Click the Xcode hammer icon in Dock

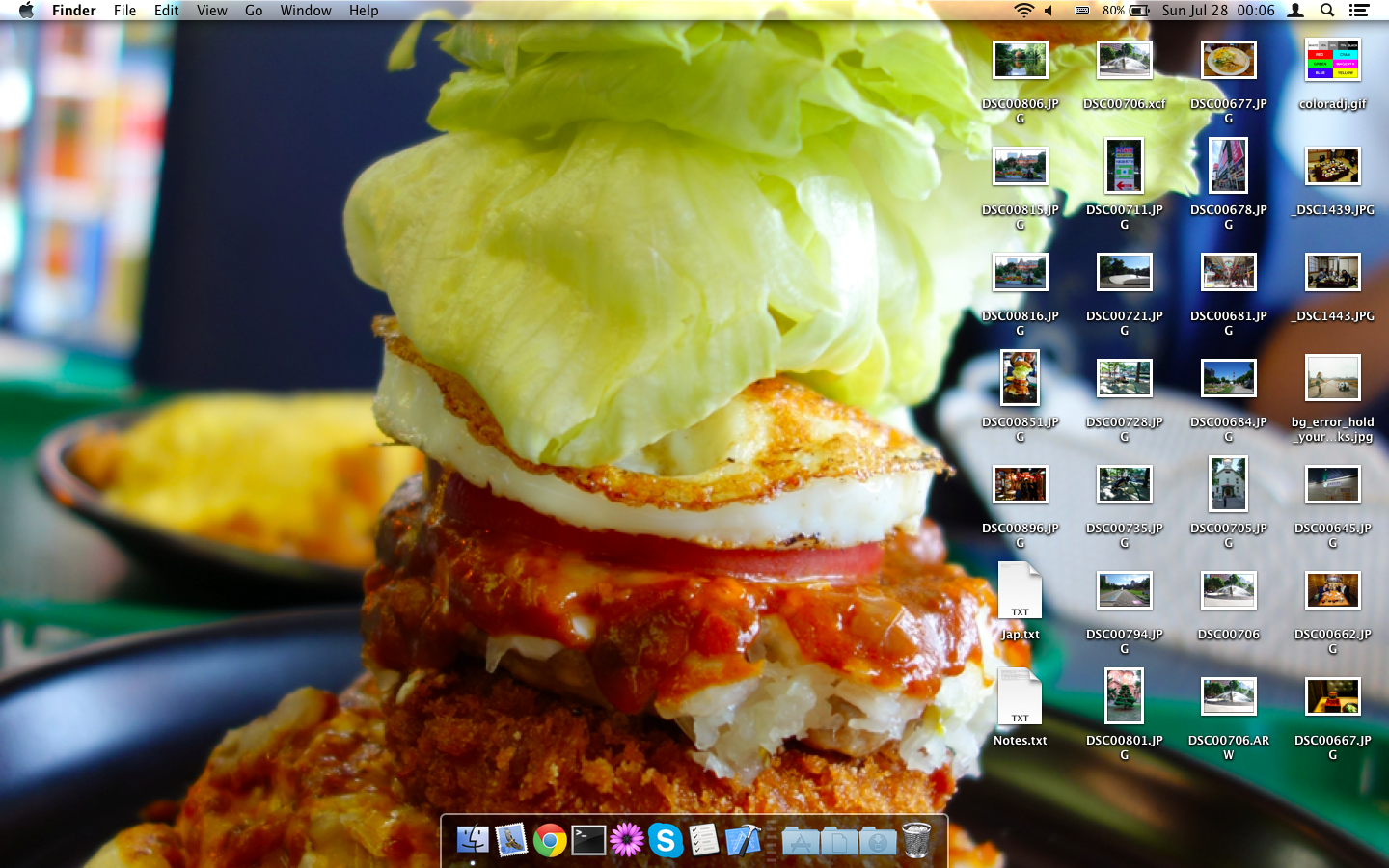click(x=743, y=841)
